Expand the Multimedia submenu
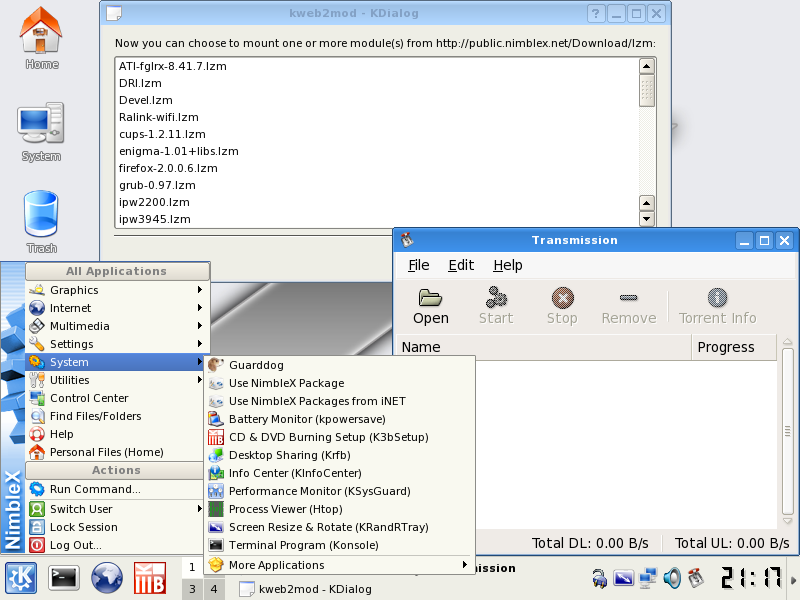 (x=117, y=326)
